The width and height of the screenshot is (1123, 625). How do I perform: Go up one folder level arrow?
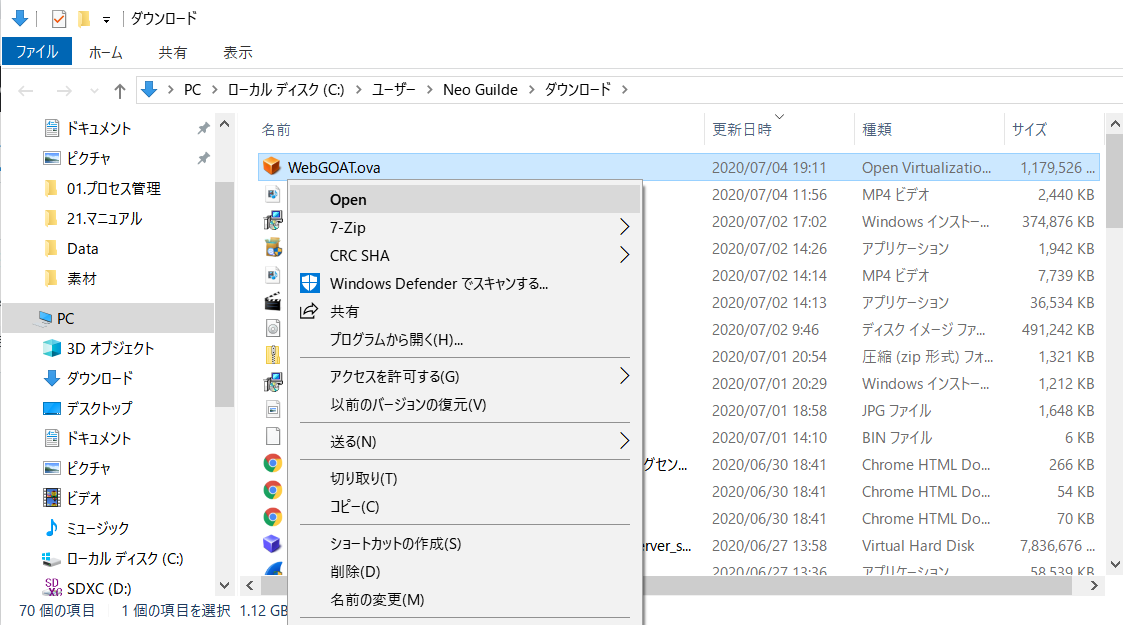pos(120,90)
